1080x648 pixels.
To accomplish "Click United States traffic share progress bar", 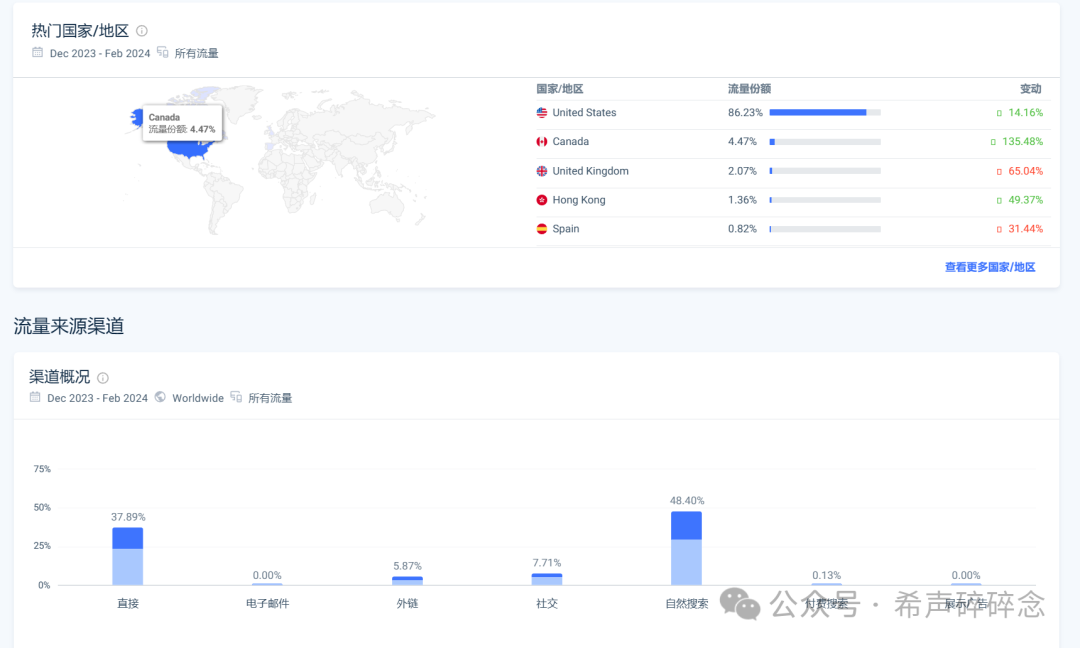I will pyautogui.click(x=824, y=113).
